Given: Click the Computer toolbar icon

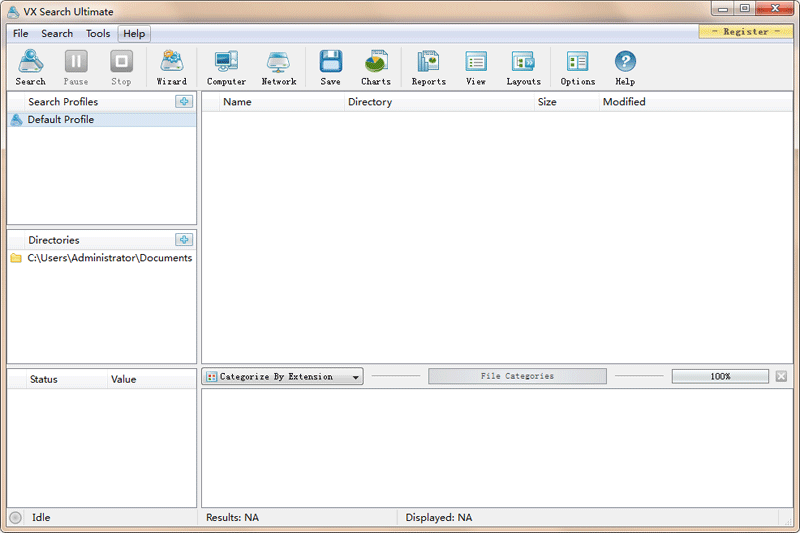Looking at the screenshot, I should point(226,67).
